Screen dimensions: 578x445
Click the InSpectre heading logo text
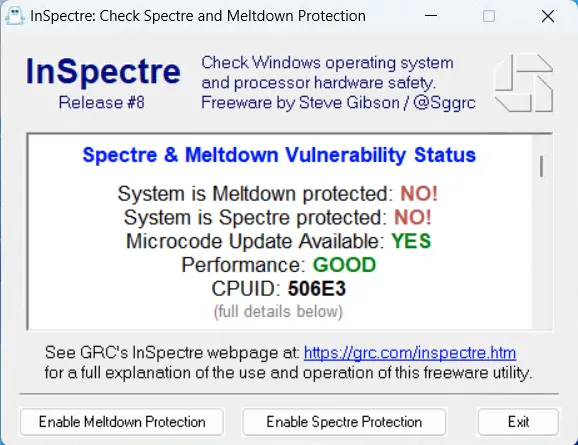[x=103, y=72]
